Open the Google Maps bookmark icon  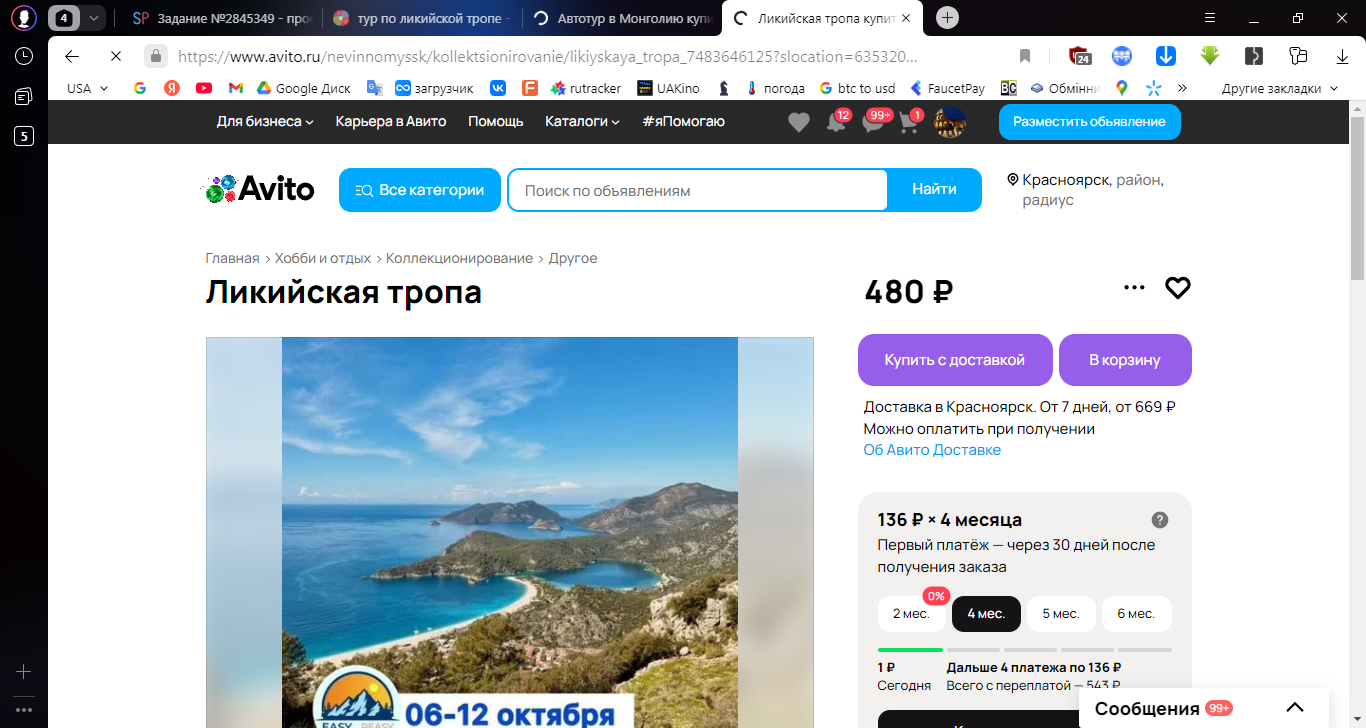pos(1122,88)
